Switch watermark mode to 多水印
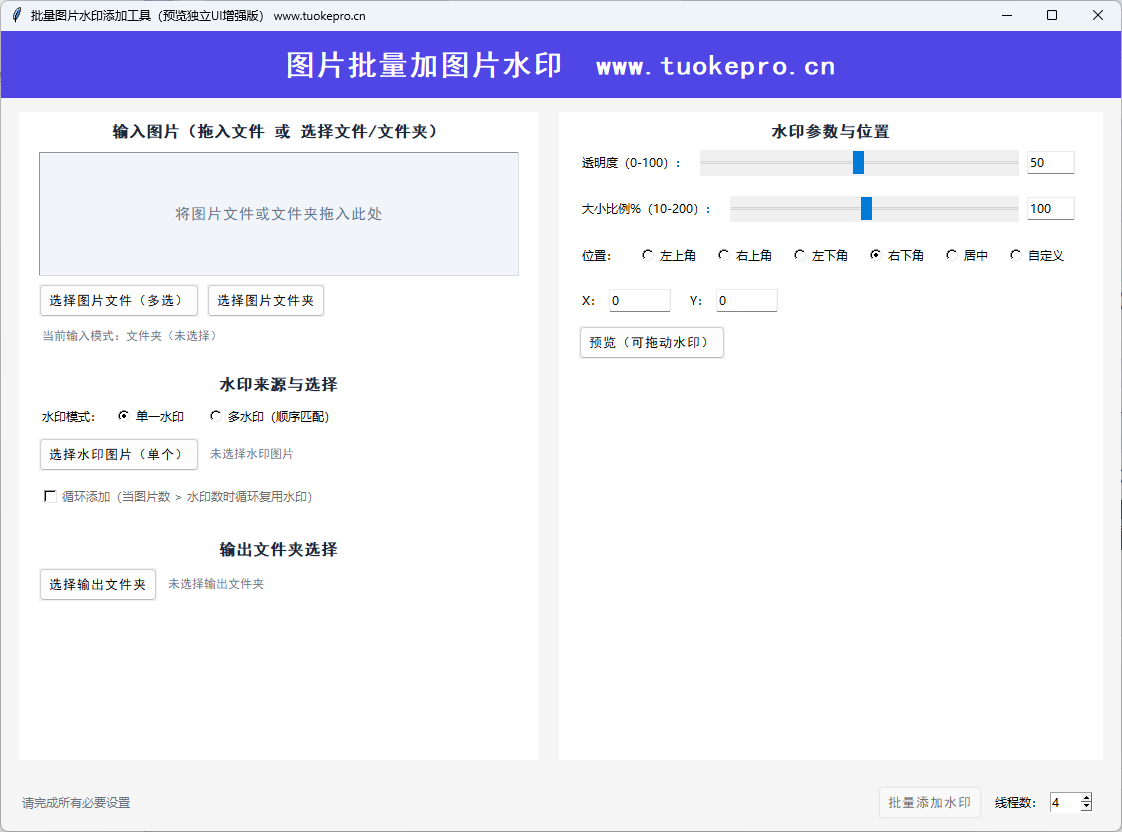The height and width of the screenshot is (832, 1122). [216, 416]
